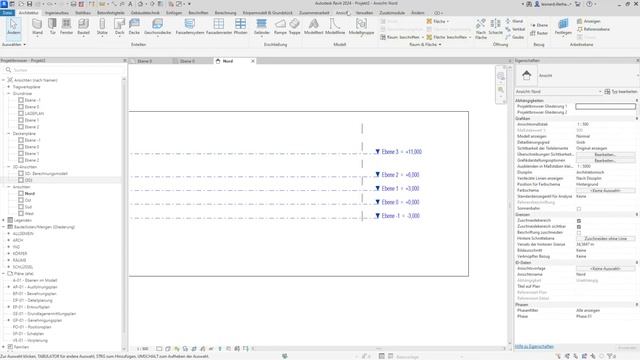Viewport: 640px width, 360px height.
Task: Click the Modelltext tool
Action: coord(313,27)
